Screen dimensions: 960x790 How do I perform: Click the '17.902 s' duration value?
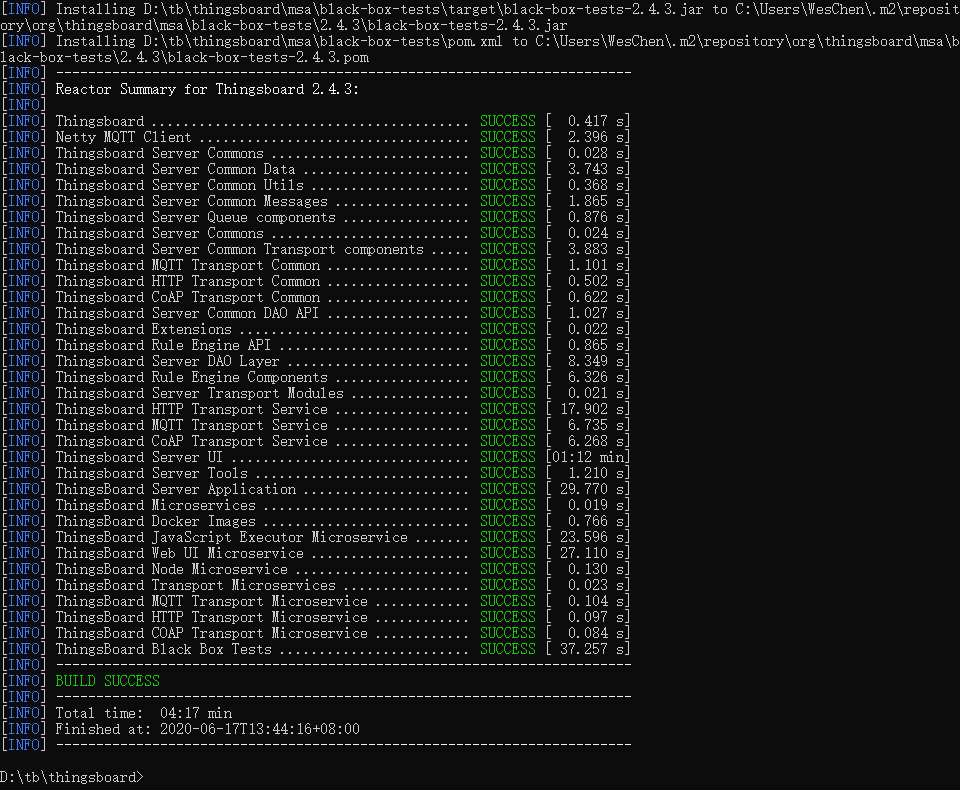592,409
